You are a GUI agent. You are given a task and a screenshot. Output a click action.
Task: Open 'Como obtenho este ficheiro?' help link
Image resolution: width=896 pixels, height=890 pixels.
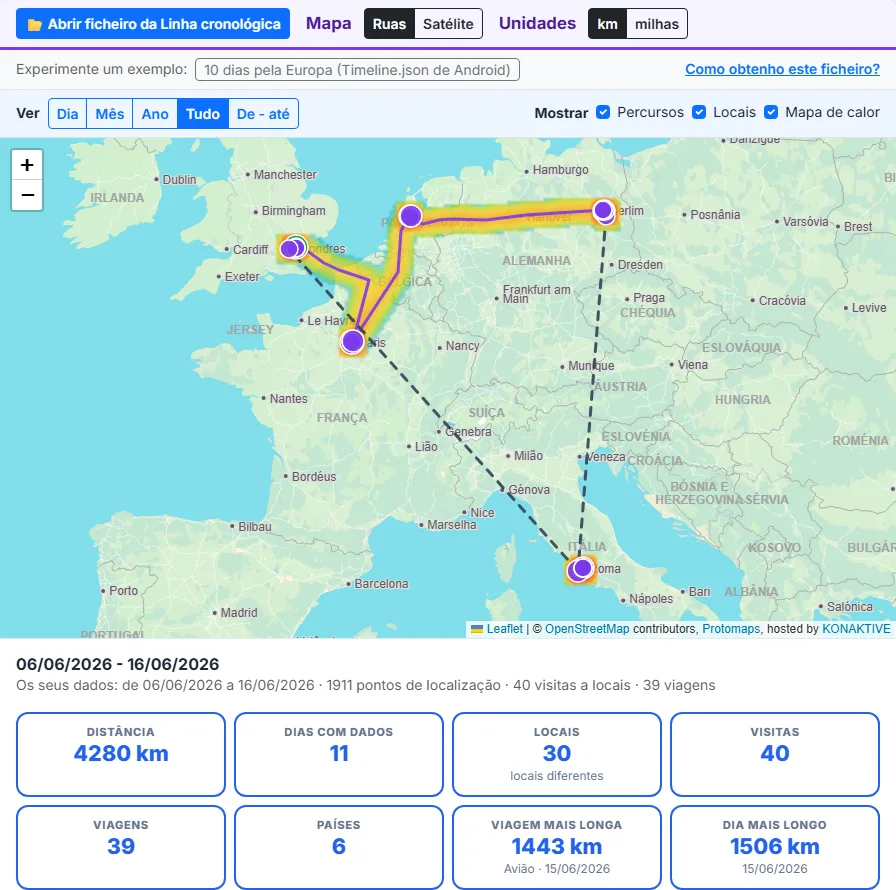pos(782,69)
